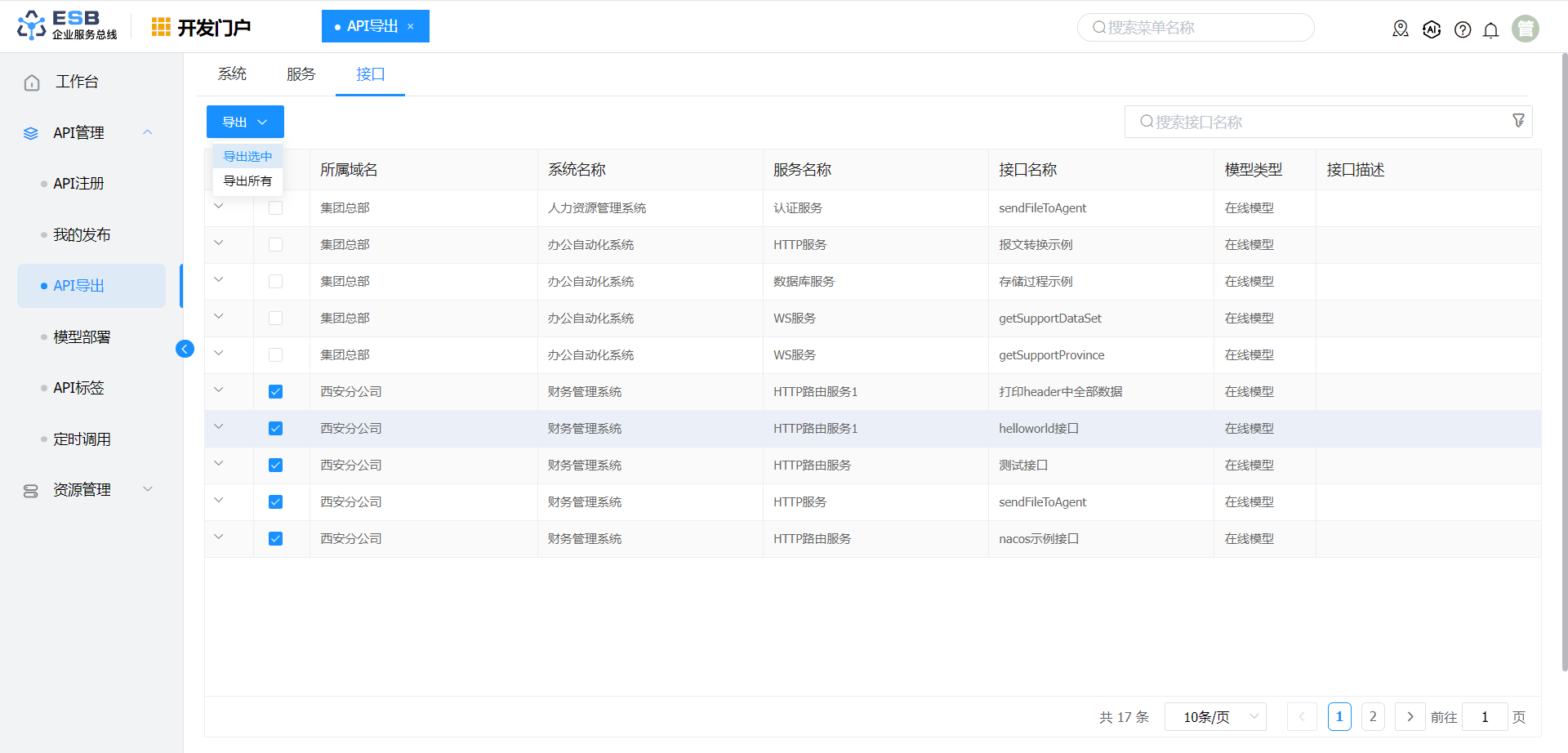This screenshot has width=1568, height=753.
Task: Open the 10条/页 page size dropdown
Action: pos(1215,717)
